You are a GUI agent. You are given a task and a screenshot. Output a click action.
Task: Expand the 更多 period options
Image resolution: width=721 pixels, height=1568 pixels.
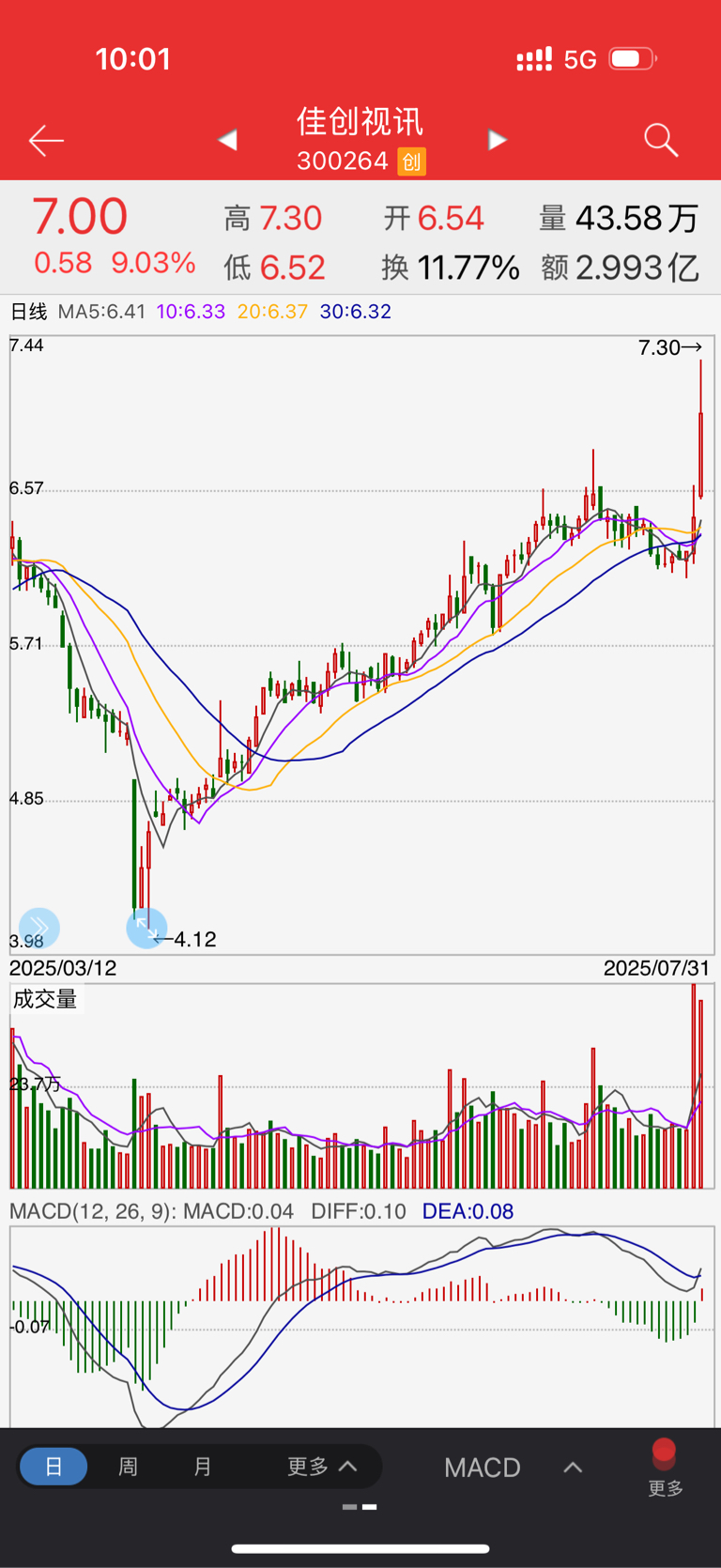click(x=322, y=1467)
